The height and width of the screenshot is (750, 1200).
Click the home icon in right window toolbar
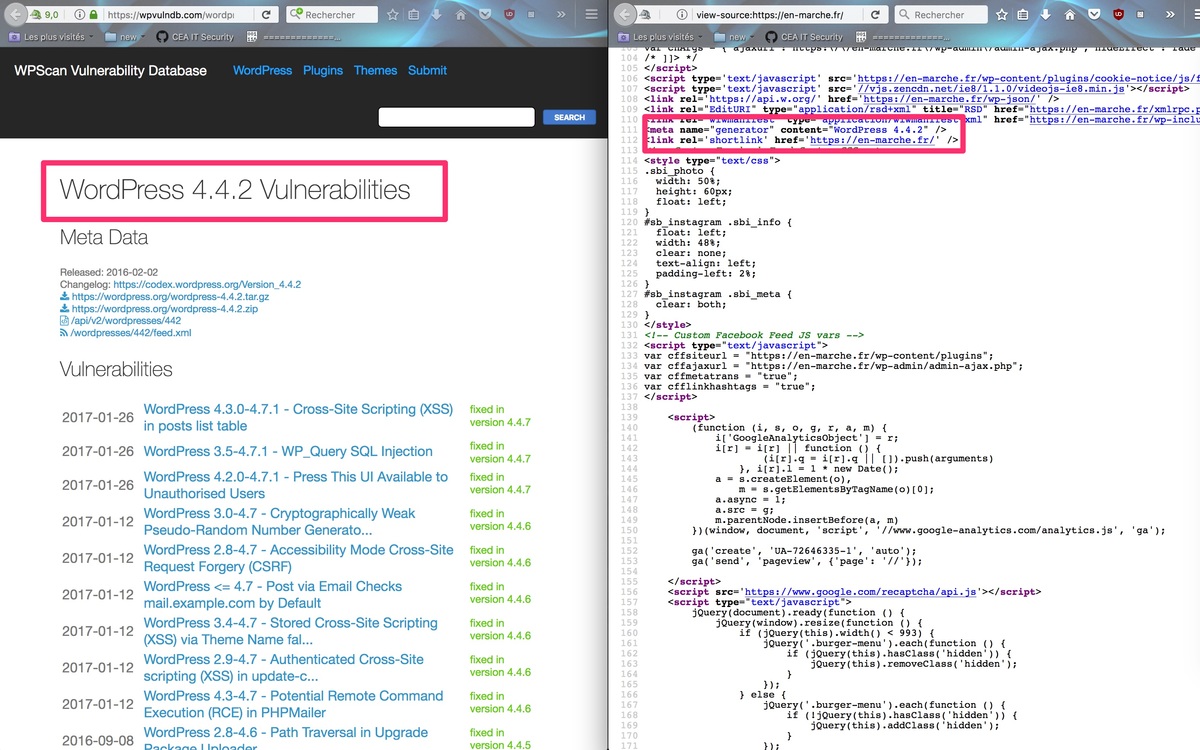coord(1069,16)
